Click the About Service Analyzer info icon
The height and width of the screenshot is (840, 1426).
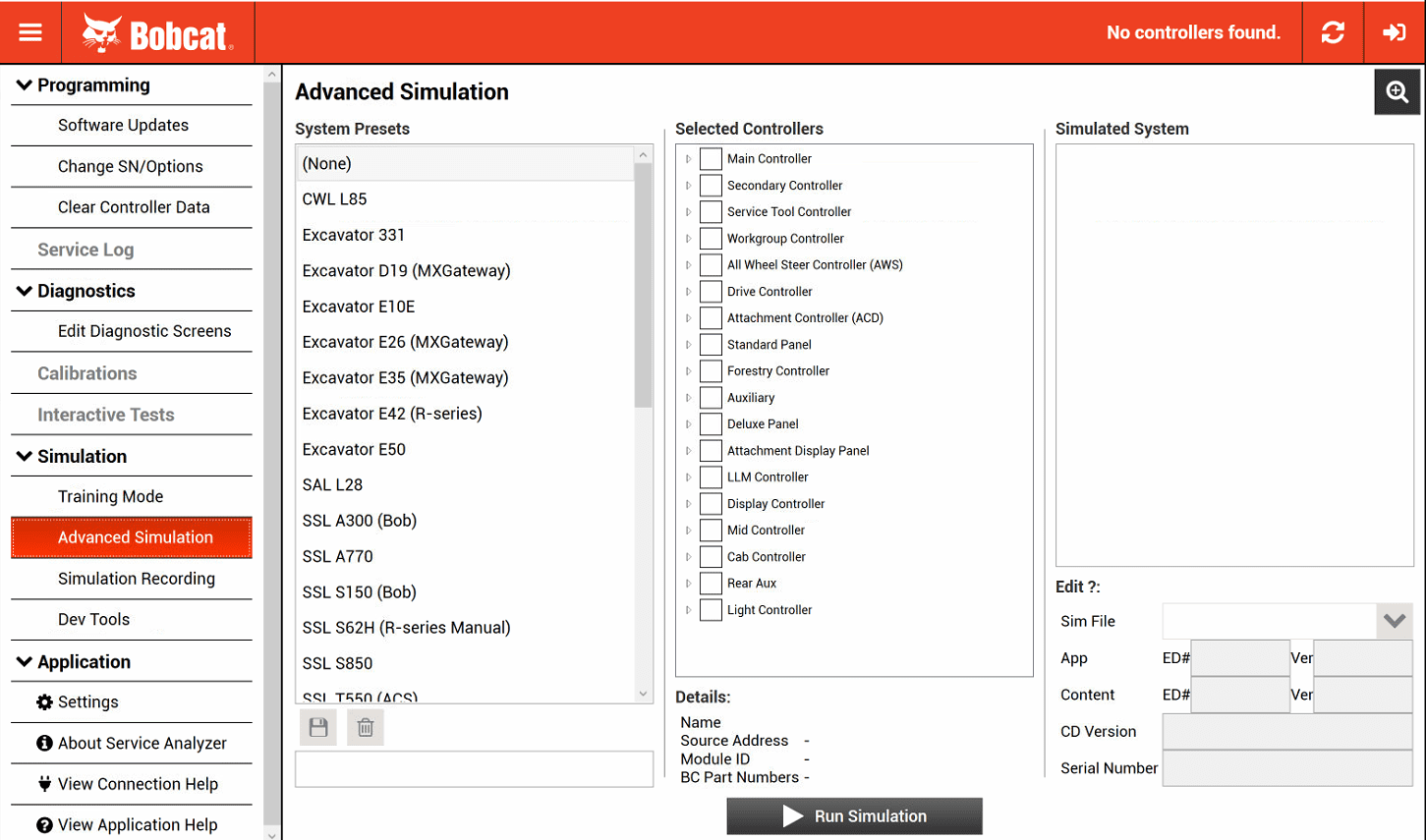tap(46, 743)
